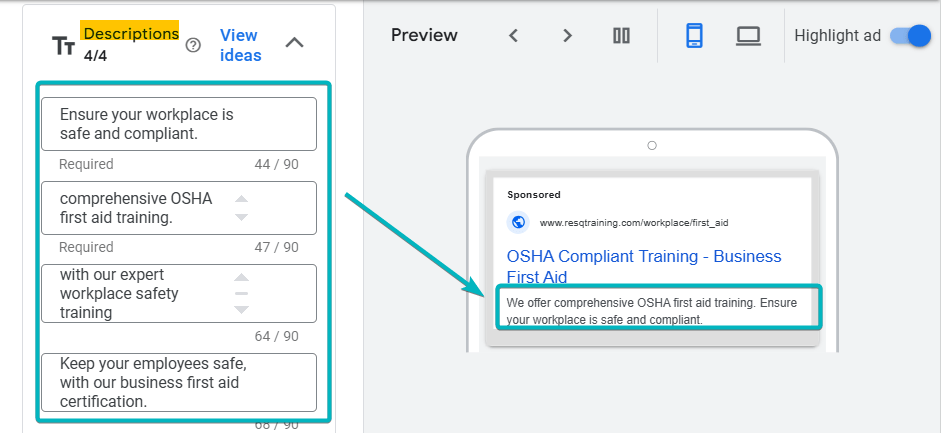This screenshot has height=433, width=941.
Task: Toggle the Highlight ad switch
Action: point(910,36)
